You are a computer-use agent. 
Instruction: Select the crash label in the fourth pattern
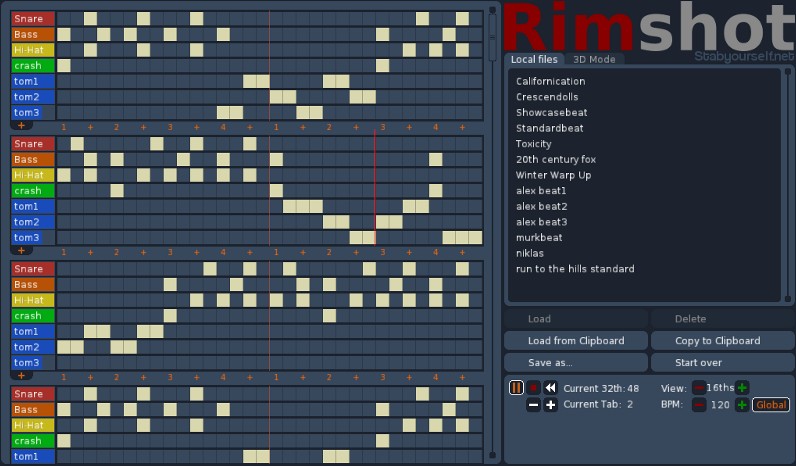[x=32, y=441]
